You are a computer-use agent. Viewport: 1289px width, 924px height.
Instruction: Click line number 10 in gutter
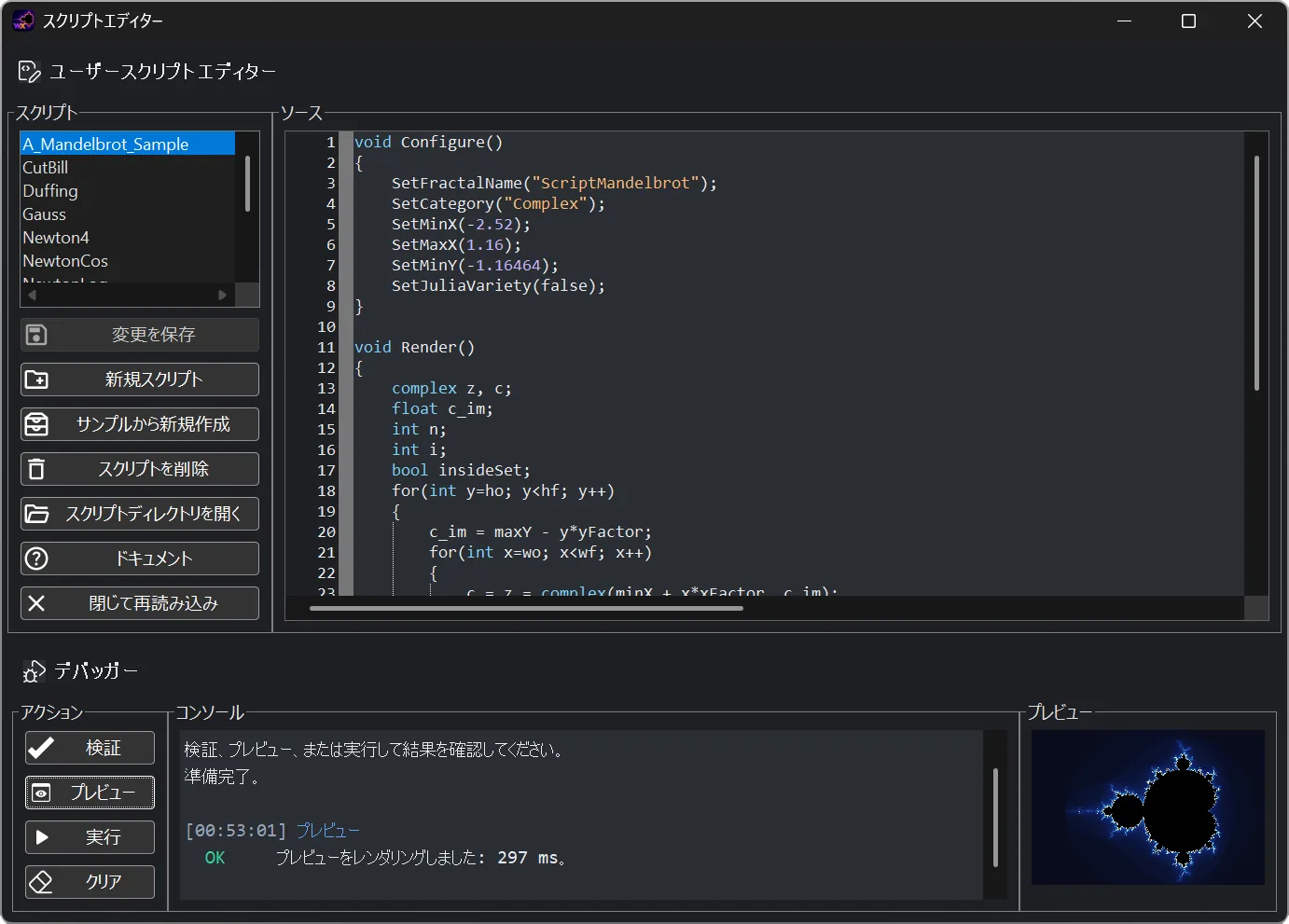coord(326,326)
